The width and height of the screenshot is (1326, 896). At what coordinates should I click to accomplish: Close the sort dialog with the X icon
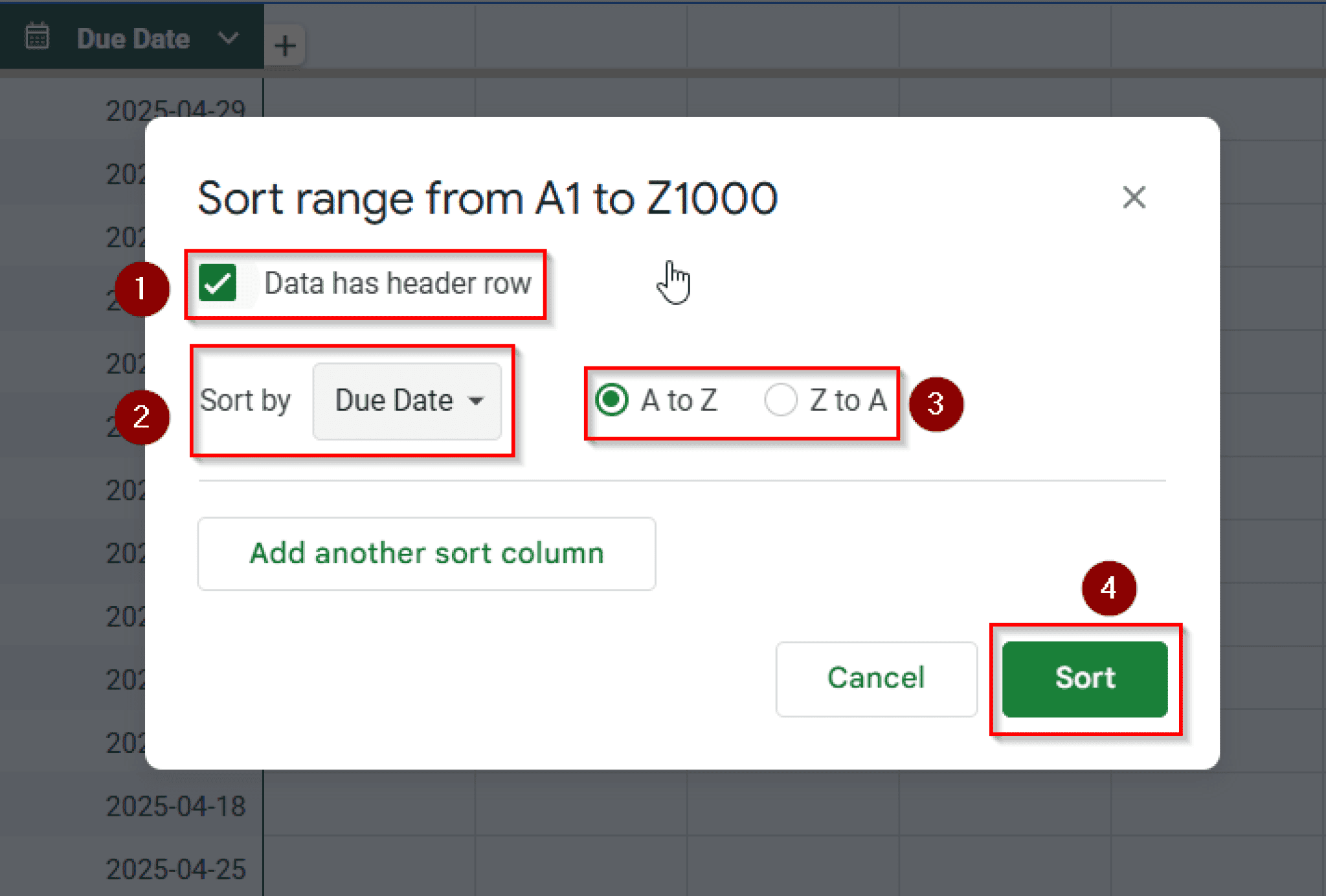[1134, 197]
